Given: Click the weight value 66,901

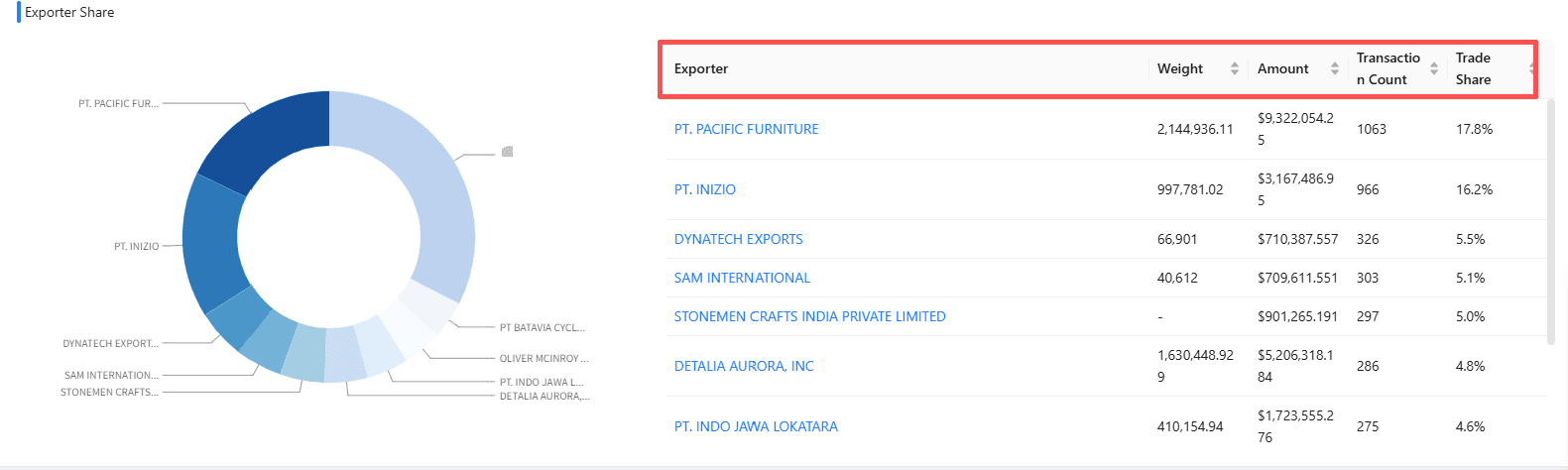Looking at the screenshot, I should [1178, 239].
